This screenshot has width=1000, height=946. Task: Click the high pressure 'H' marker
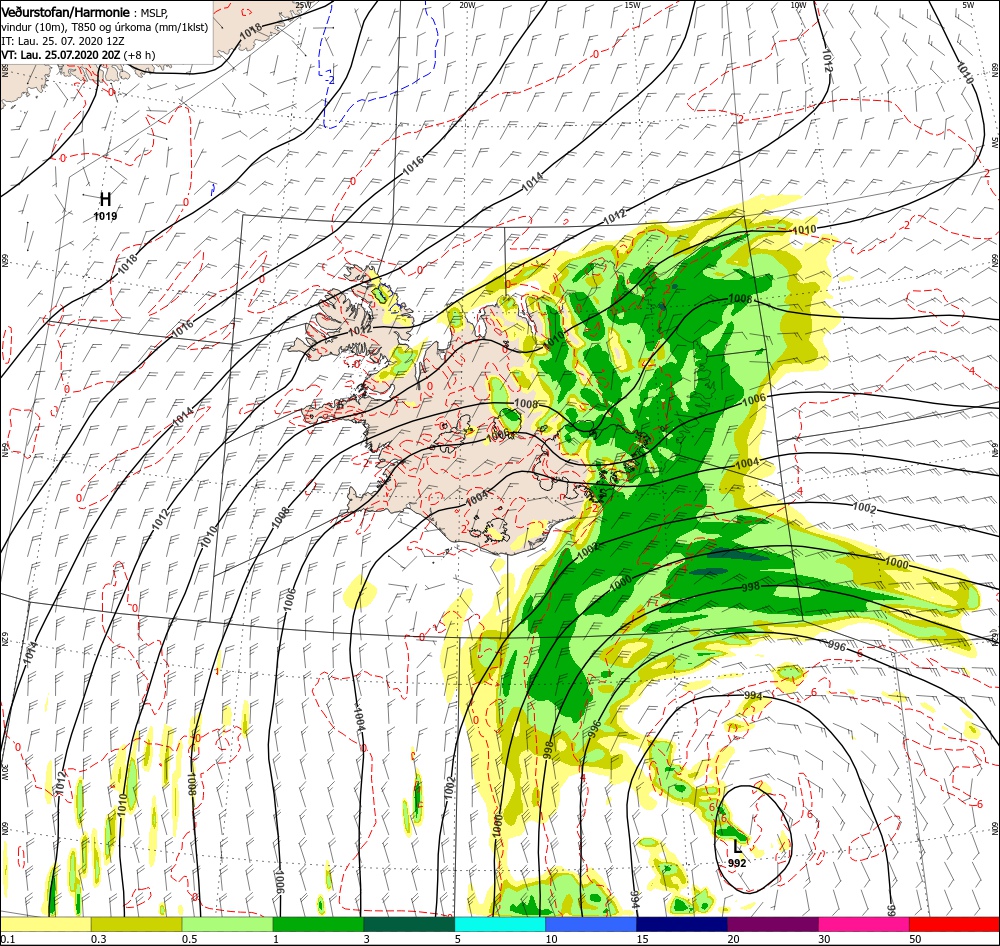coord(105,200)
